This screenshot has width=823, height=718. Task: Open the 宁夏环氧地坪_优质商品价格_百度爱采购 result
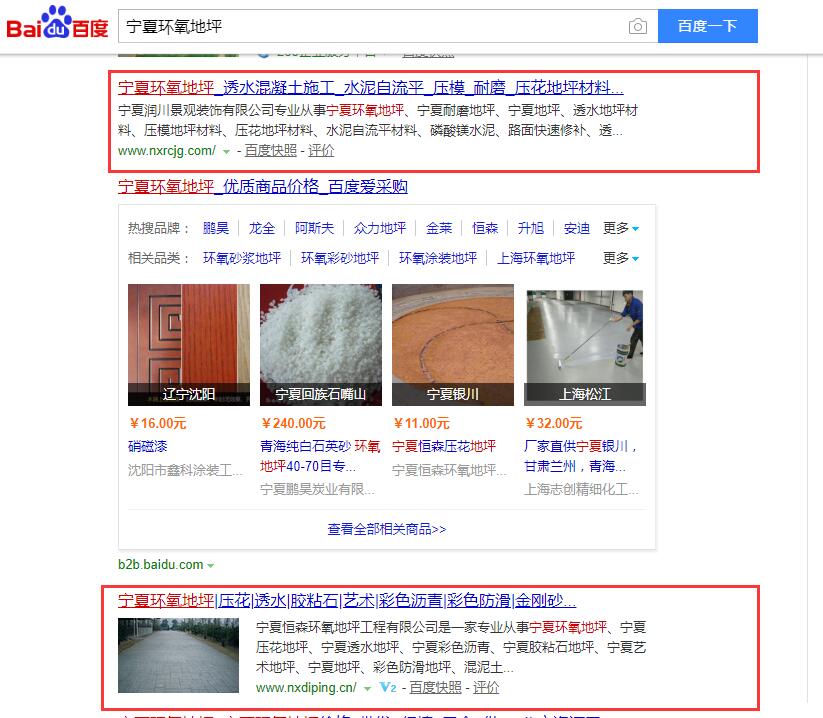tap(263, 186)
